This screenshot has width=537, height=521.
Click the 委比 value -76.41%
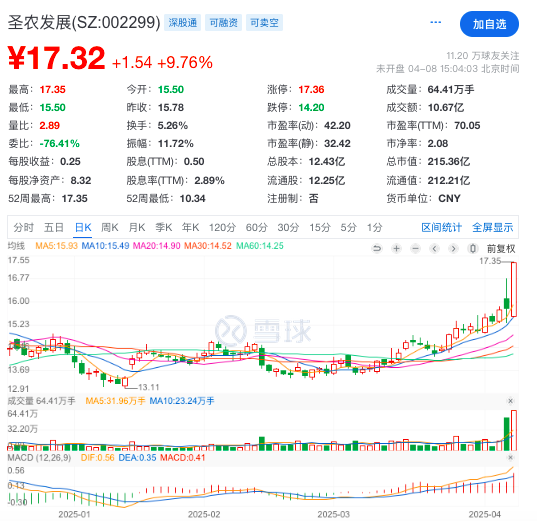click(x=59, y=143)
